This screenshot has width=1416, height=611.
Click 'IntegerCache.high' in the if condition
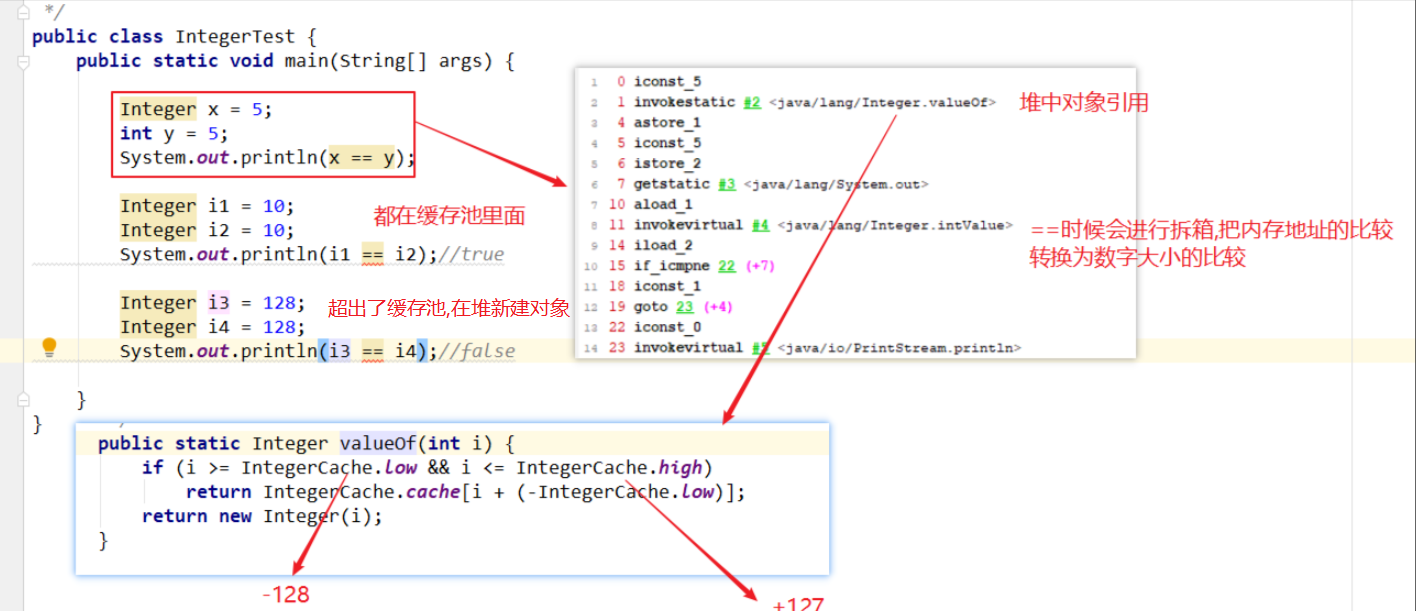coord(609,467)
